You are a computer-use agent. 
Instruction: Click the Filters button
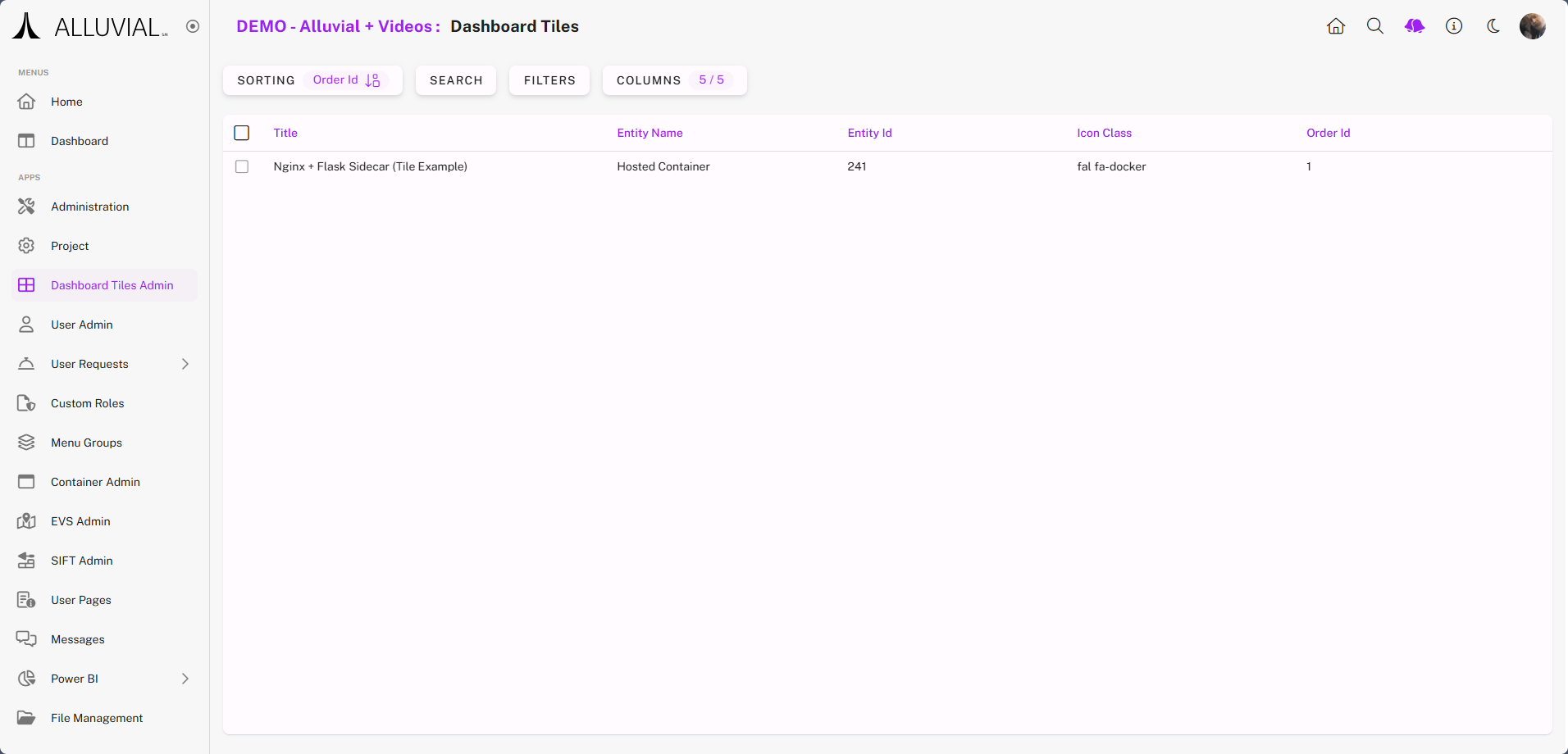pos(549,80)
